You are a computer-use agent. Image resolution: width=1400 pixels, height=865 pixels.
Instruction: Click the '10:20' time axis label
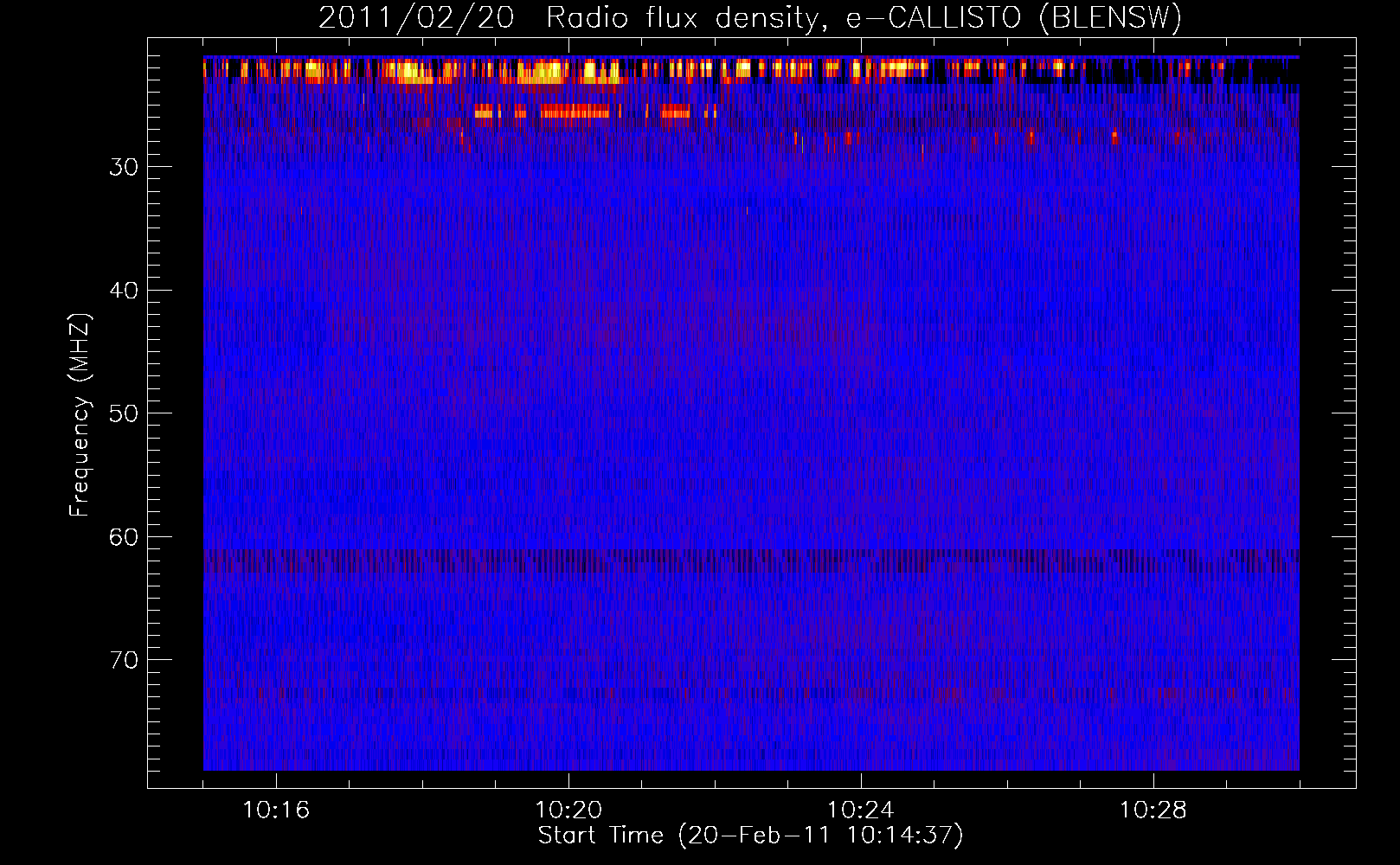pos(568,811)
